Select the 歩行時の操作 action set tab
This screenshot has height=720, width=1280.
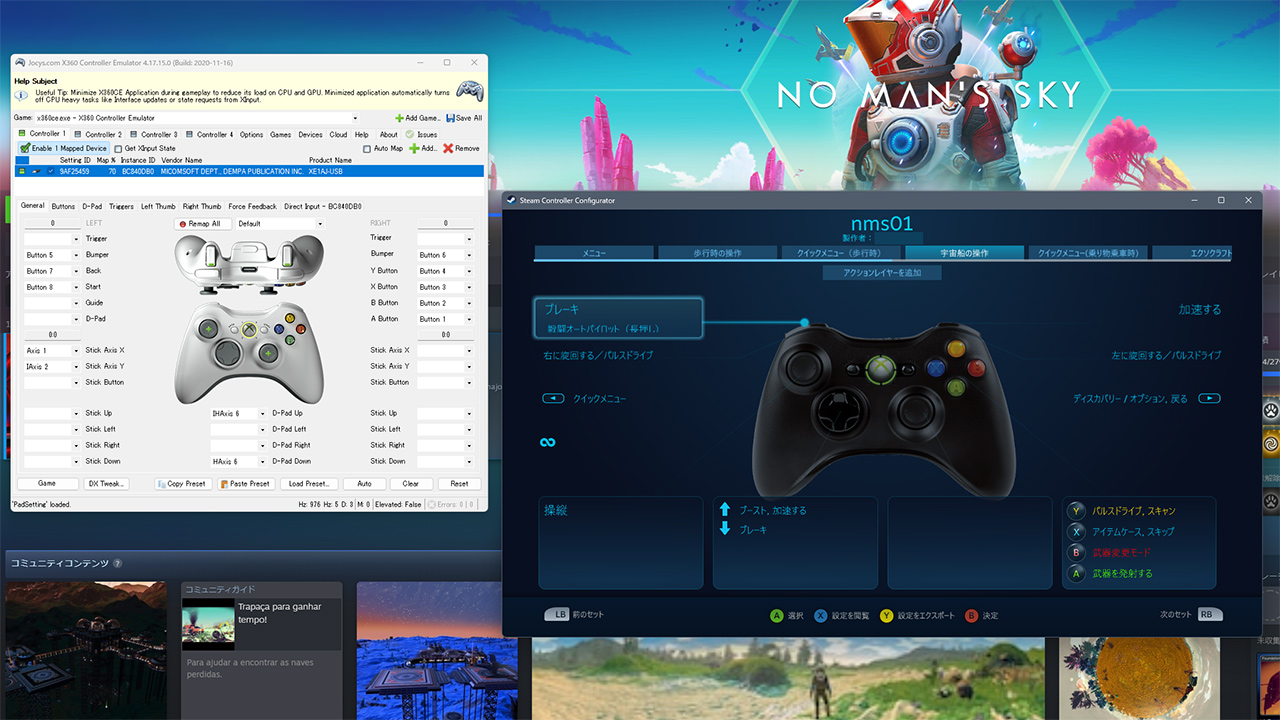point(717,253)
